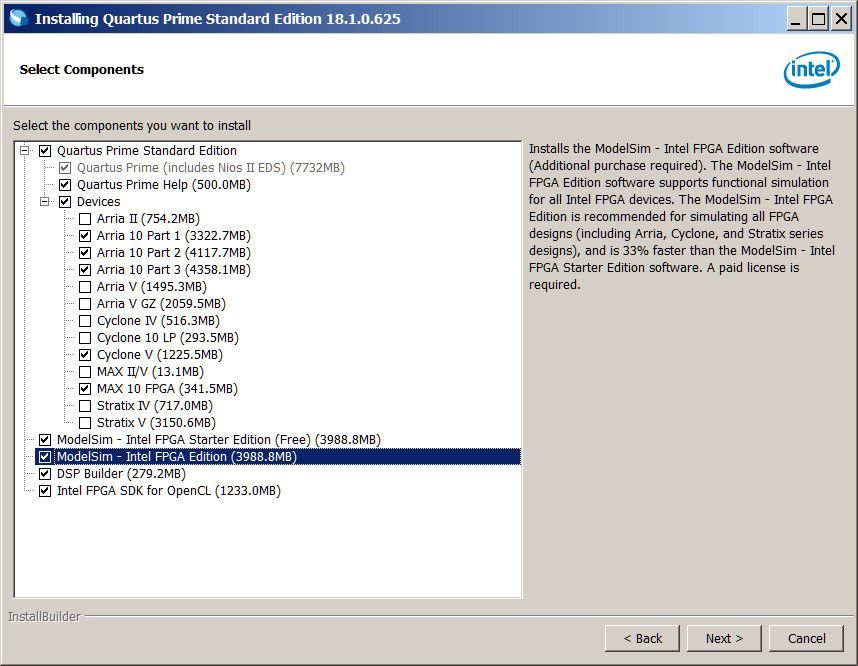Select the Arria 10 Part 1 label
Screen dimensions: 858x666
pos(173,236)
